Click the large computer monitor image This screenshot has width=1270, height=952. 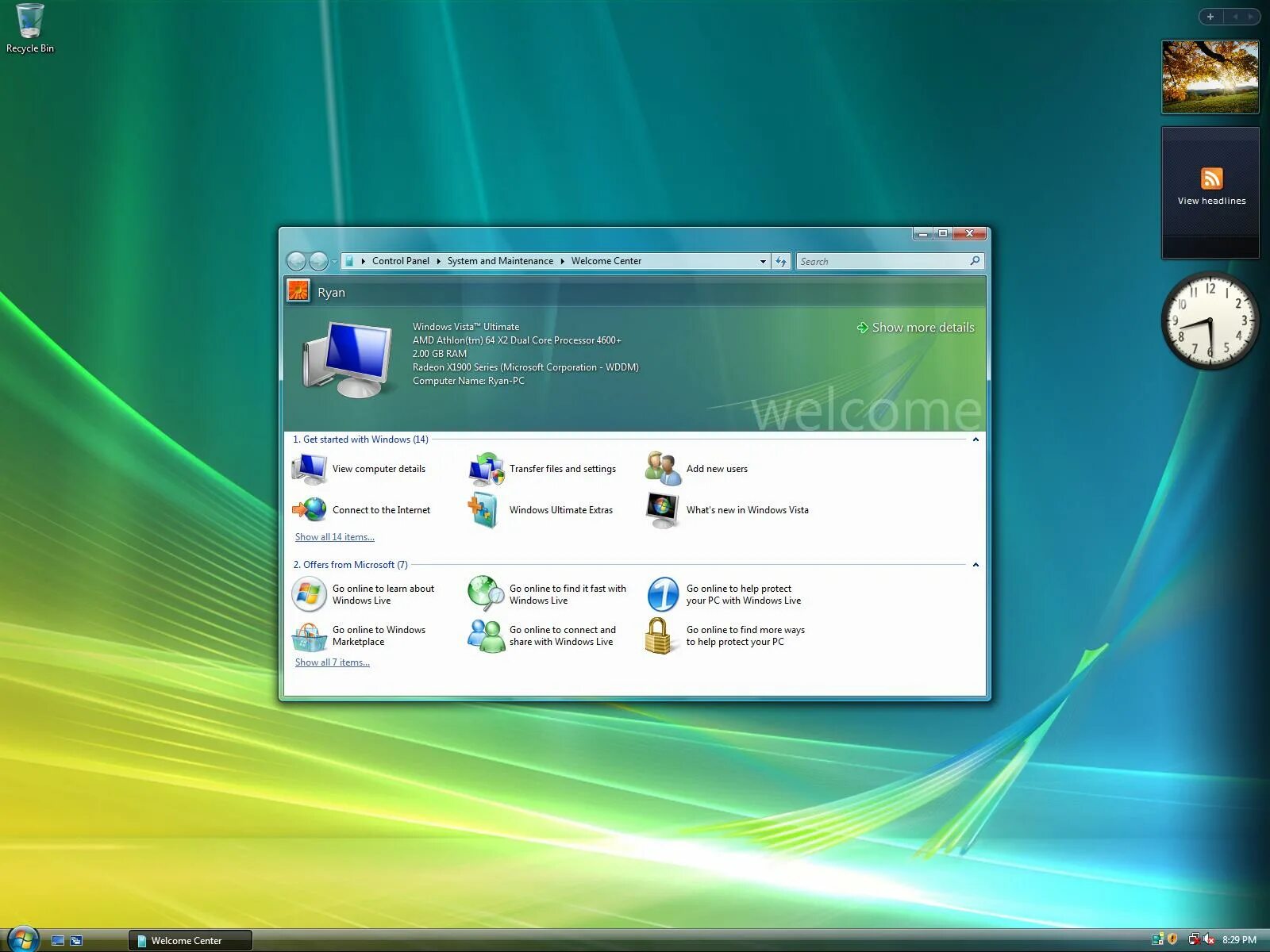(x=348, y=359)
